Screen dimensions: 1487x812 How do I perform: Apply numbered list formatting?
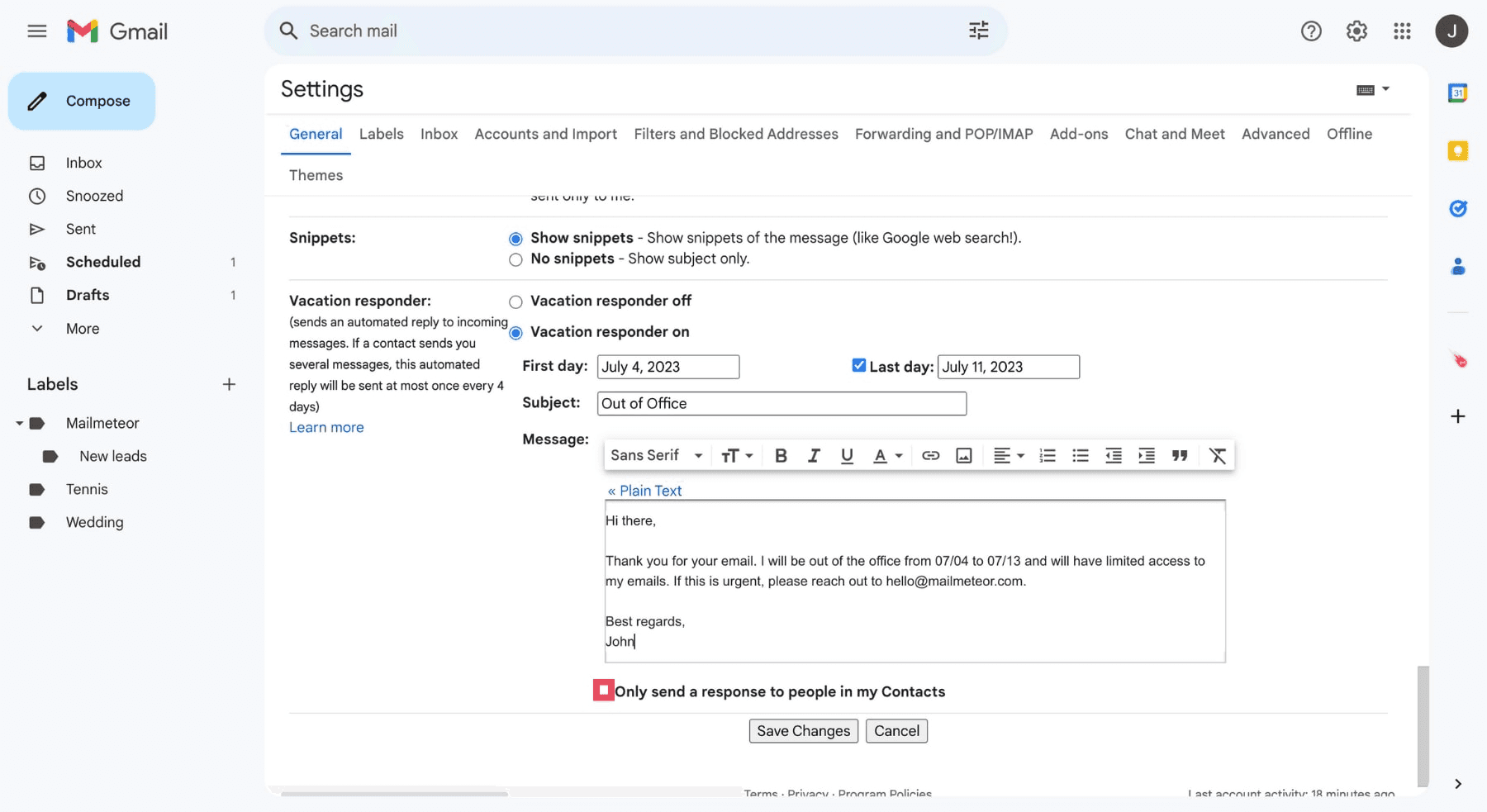click(x=1048, y=455)
